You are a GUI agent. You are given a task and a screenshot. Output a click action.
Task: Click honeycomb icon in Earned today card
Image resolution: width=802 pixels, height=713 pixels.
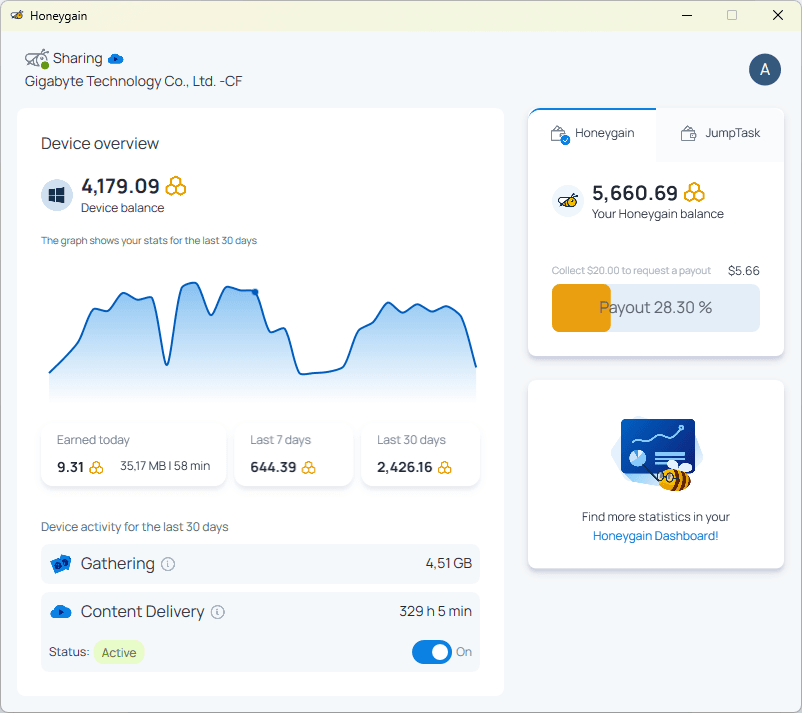[96, 467]
